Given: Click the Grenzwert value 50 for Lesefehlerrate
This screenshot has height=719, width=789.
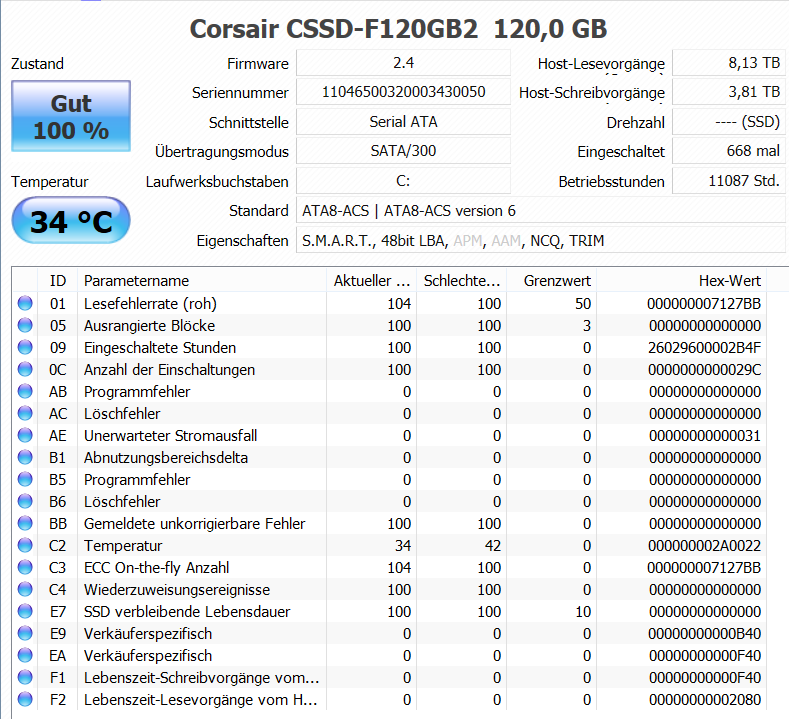Looking at the screenshot, I should 583,303.
